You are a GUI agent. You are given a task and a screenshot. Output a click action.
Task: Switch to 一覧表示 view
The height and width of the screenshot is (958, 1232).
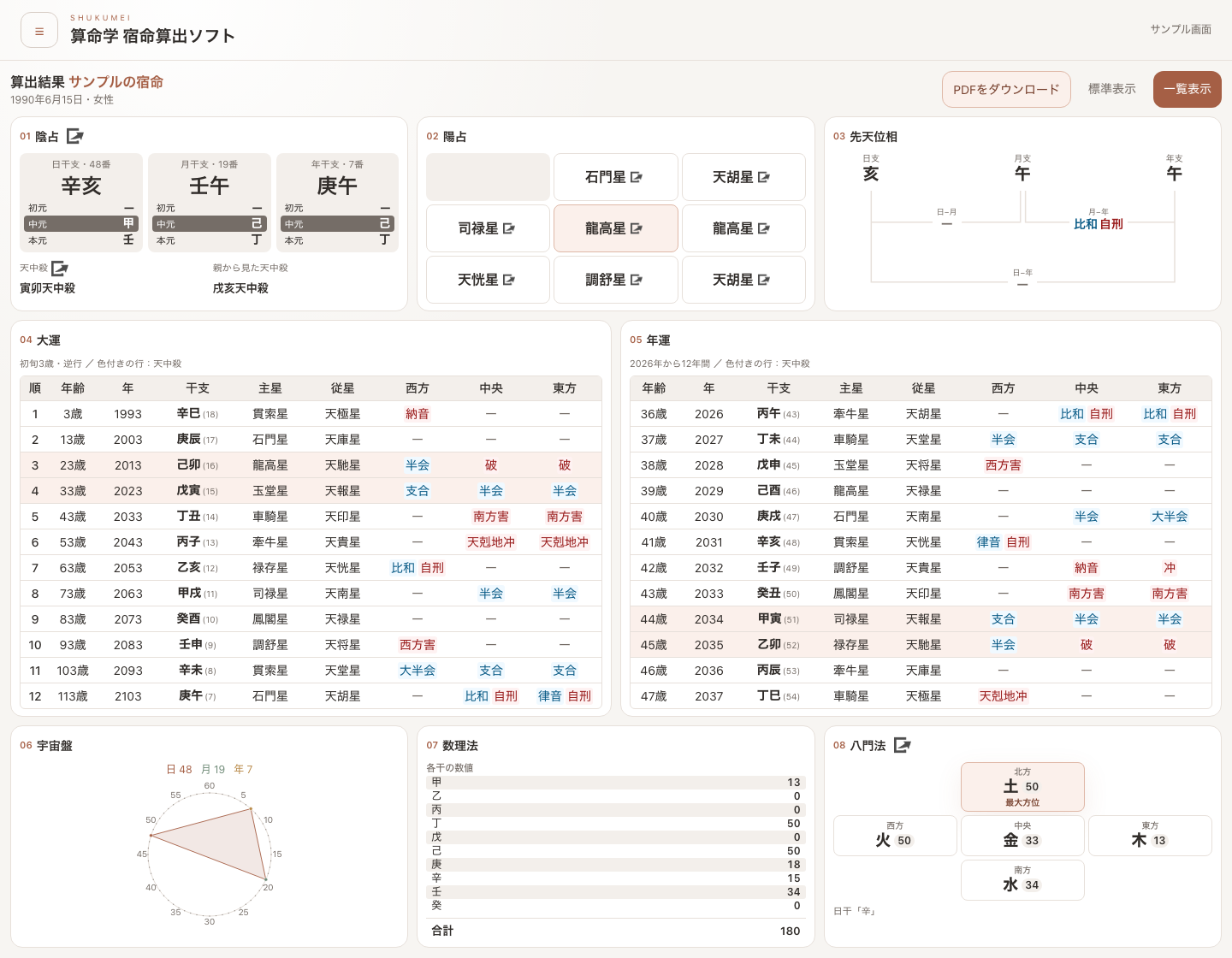(1187, 89)
